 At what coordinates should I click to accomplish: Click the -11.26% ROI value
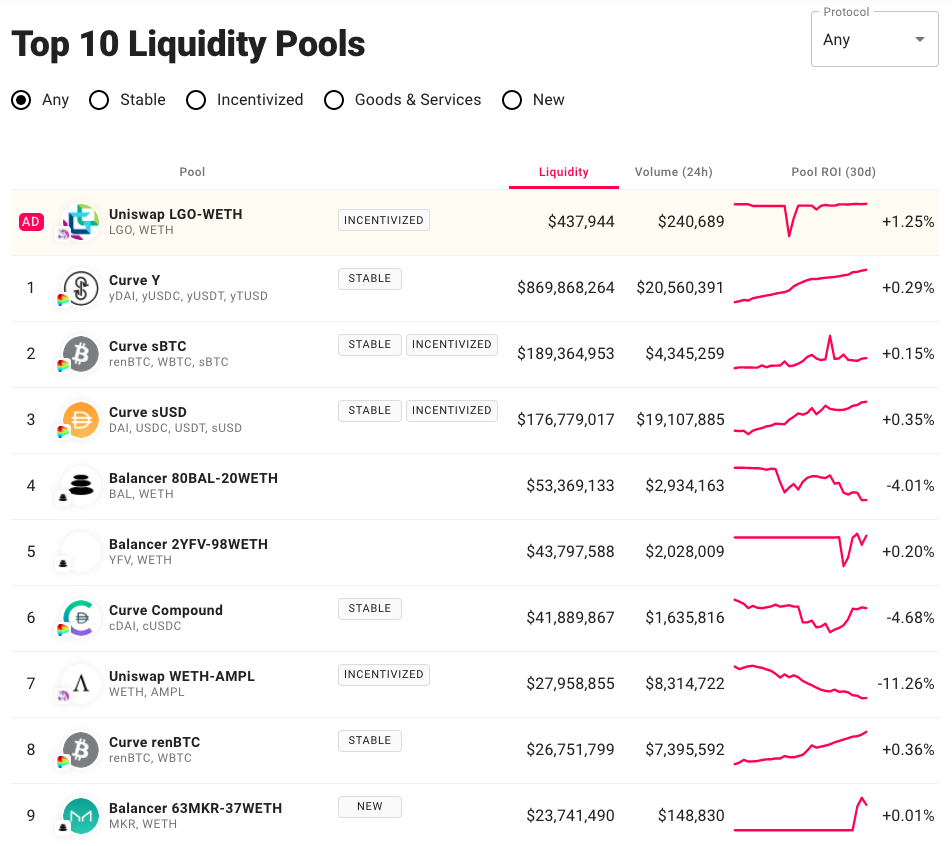906,684
